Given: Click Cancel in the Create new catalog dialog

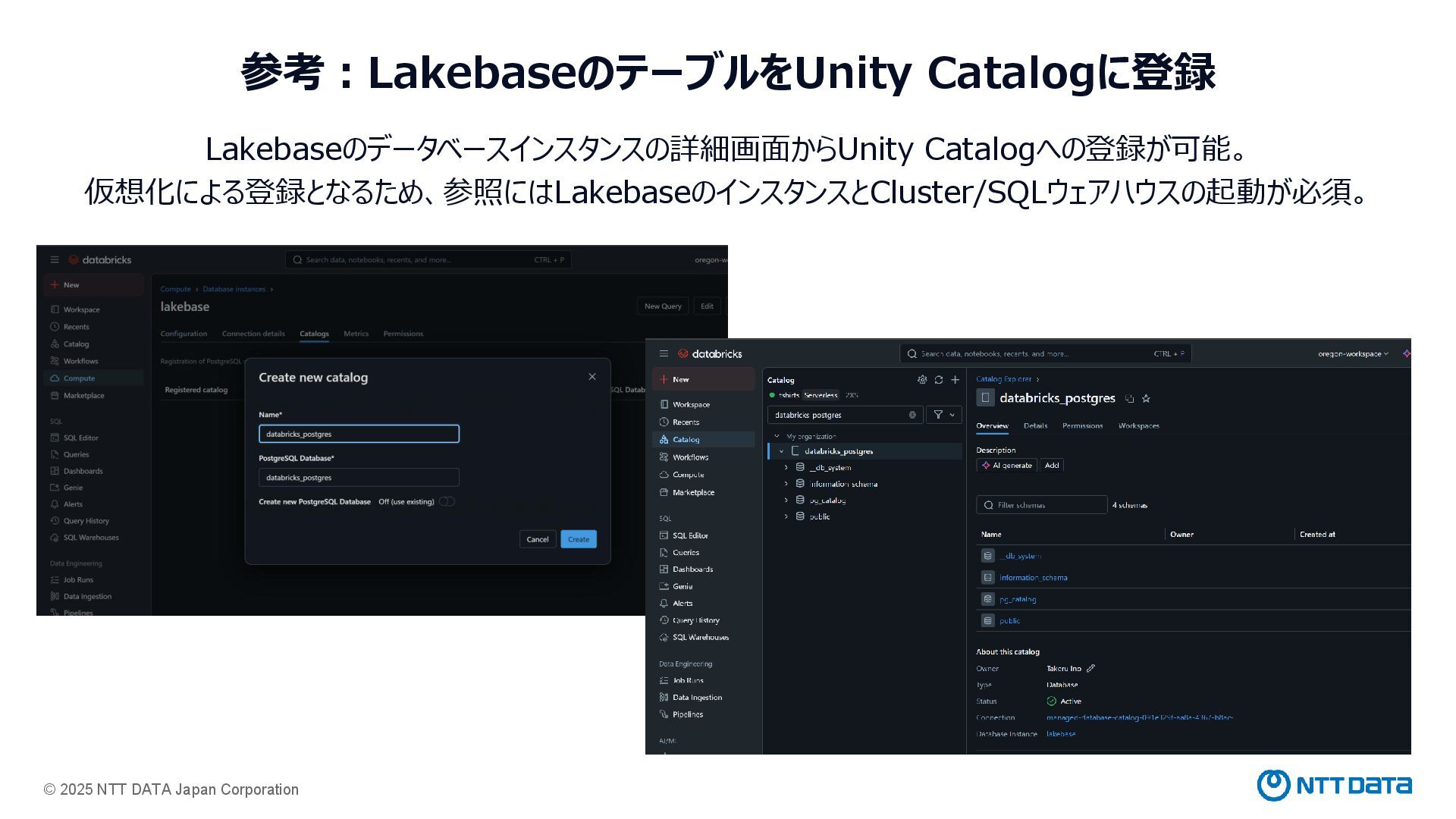Looking at the screenshot, I should (538, 540).
